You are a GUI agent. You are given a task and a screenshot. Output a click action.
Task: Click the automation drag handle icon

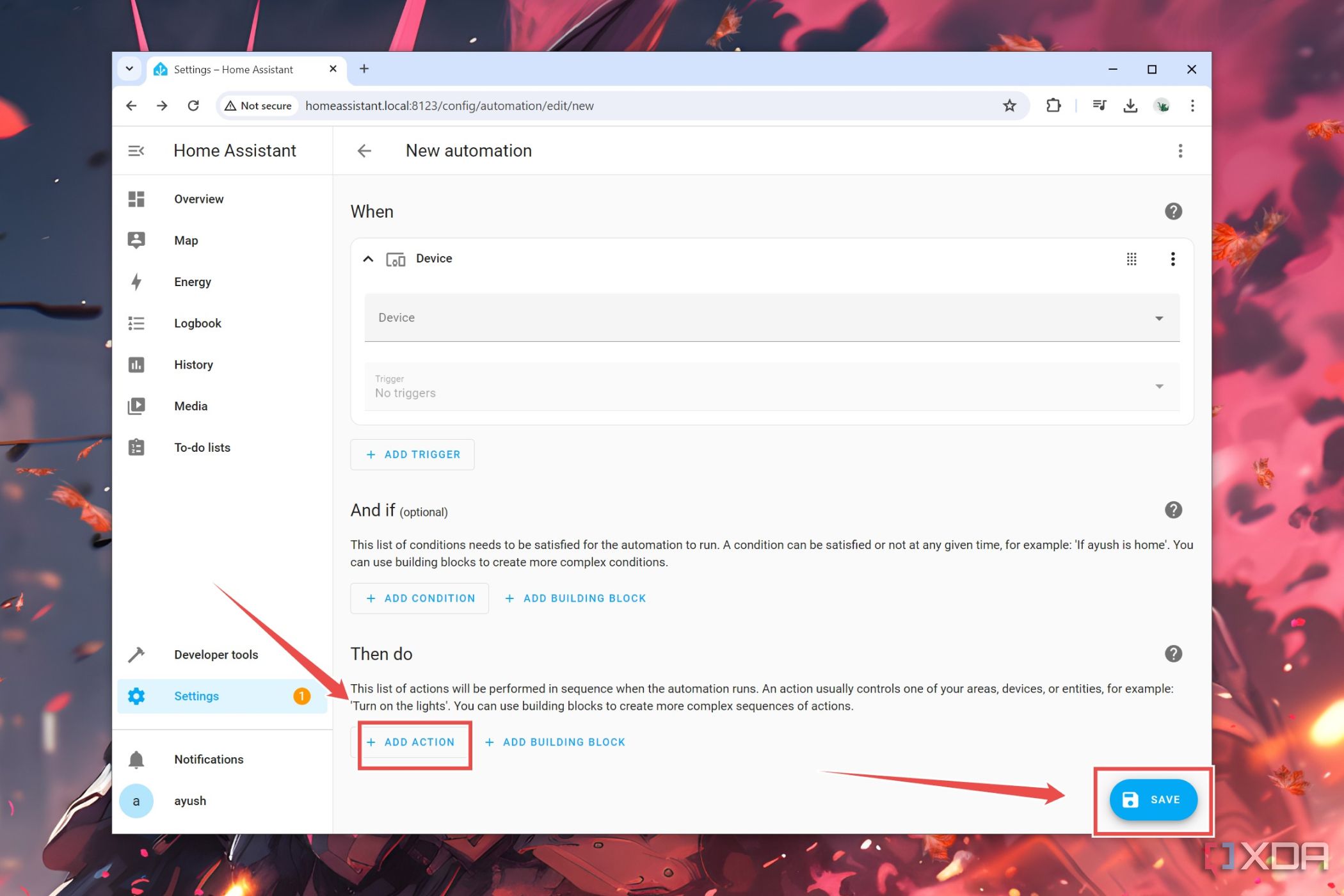coord(1132,259)
